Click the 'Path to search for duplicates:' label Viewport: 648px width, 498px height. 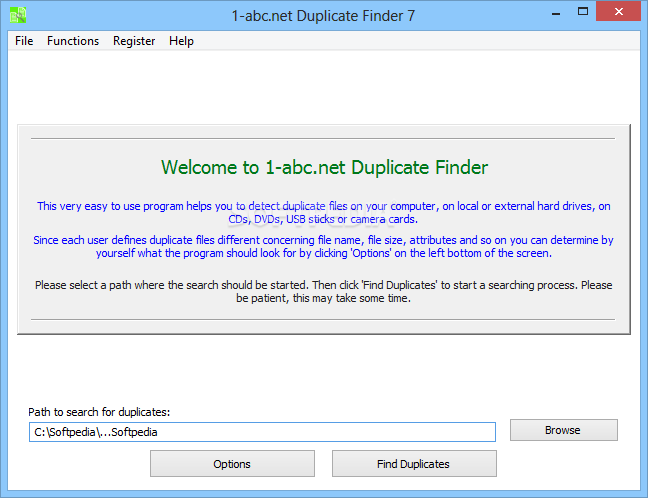pyautogui.click(x=99, y=412)
